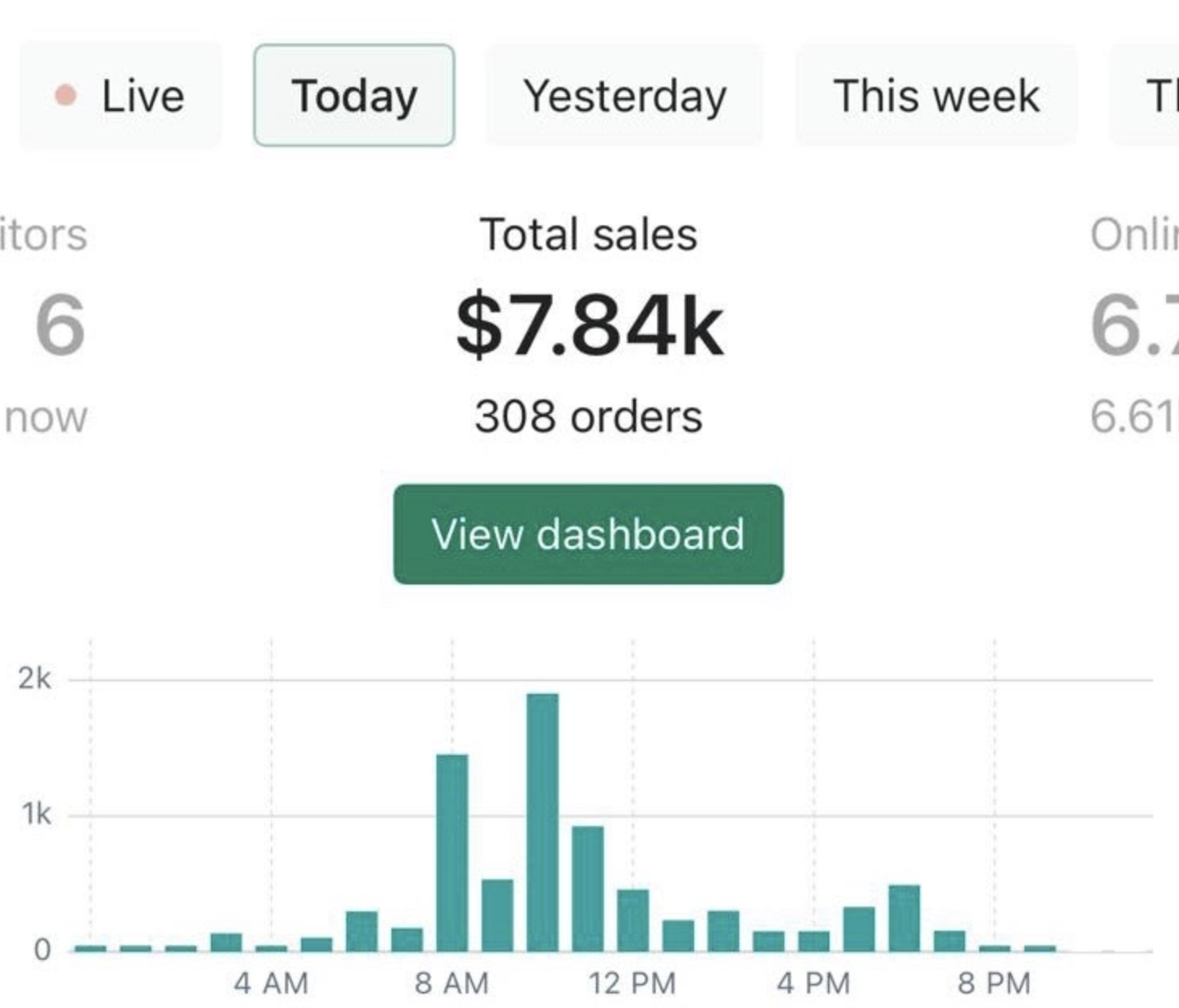
Task: Select the chart bar at 4 PM
Action: tap(813, 940)
